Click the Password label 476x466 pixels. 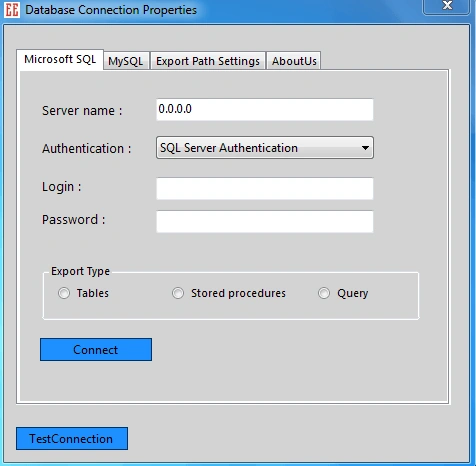(x=73, y=220)
